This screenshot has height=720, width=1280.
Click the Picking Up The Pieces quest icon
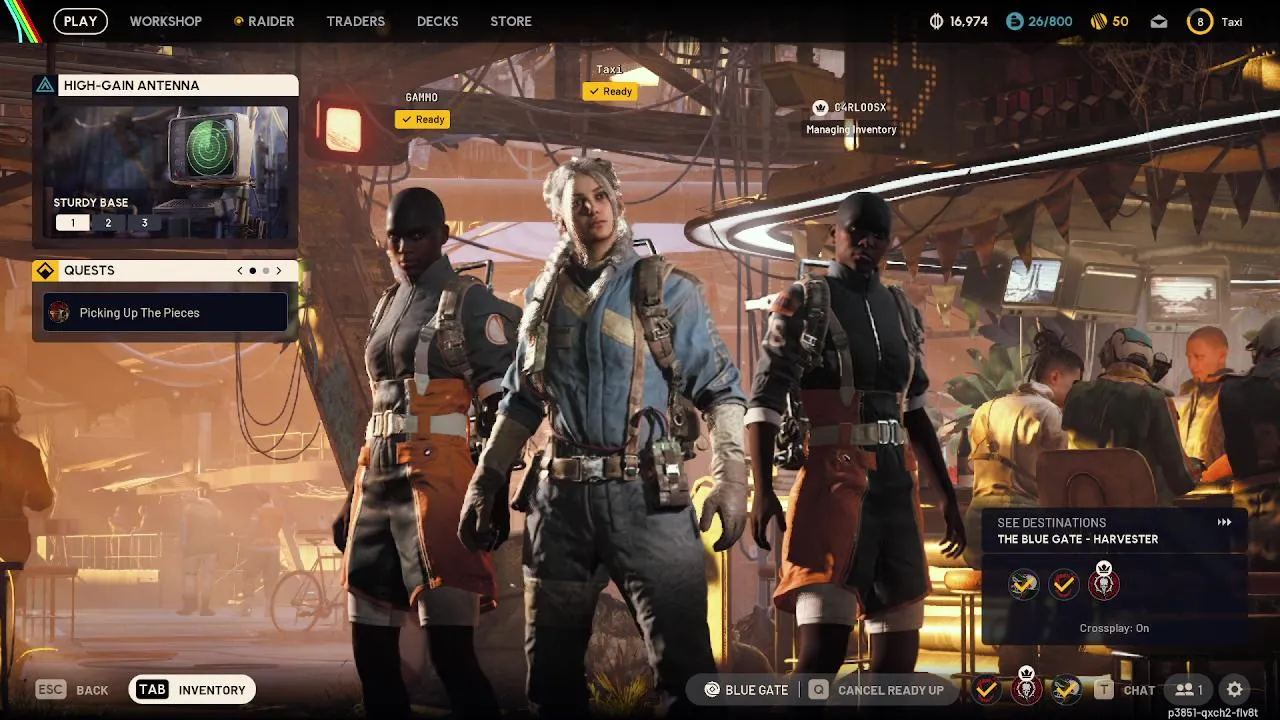point(59,312)
